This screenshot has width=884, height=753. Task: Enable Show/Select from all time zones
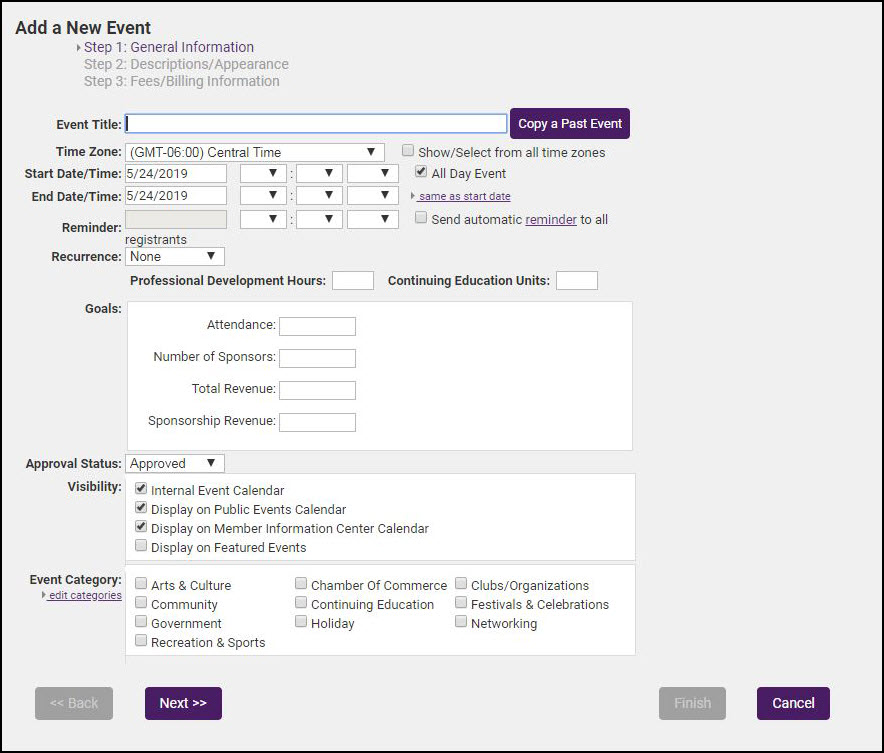[408, 152]
